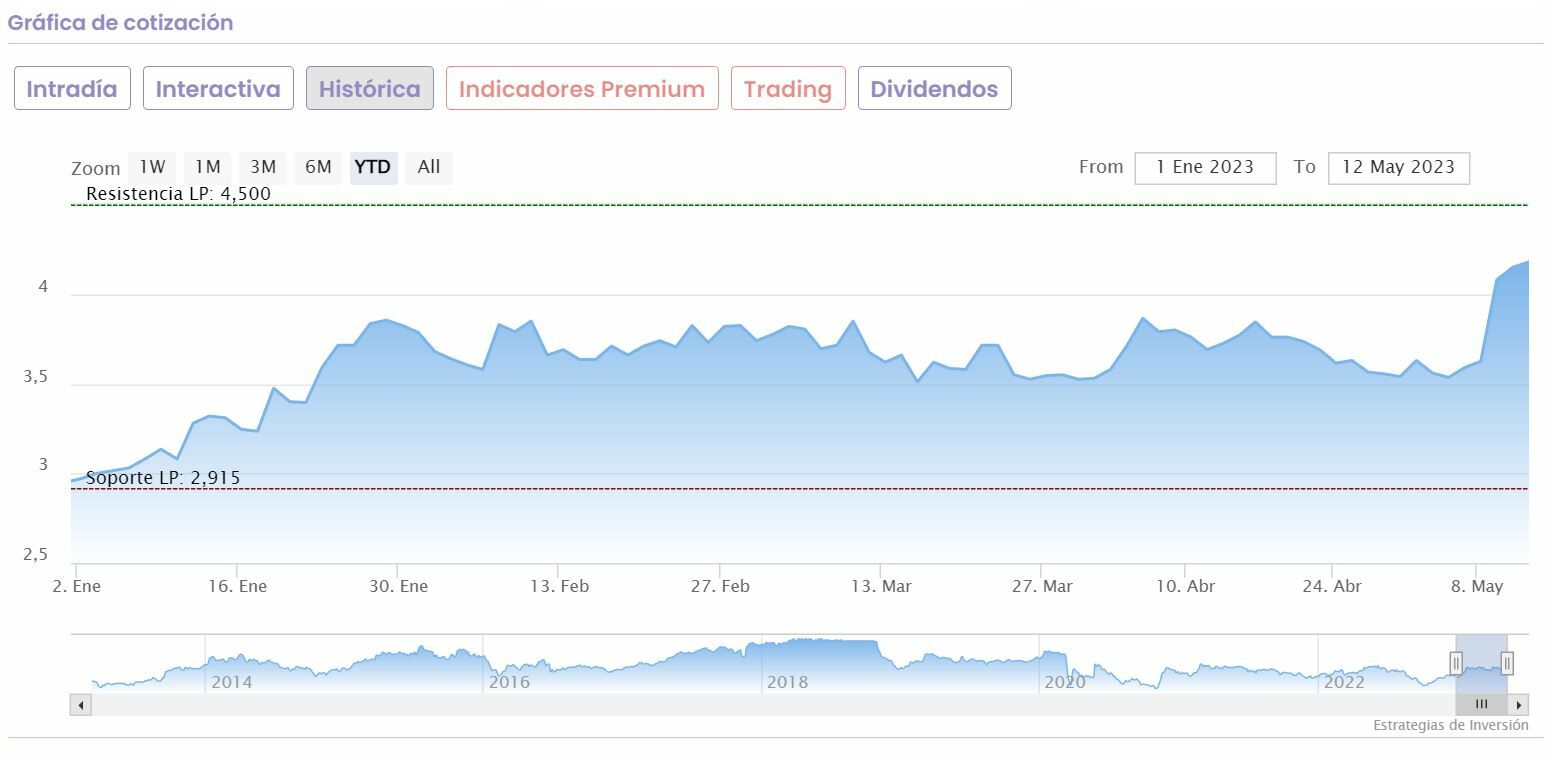Image resolution: width=1554 pixels, height=762 pixels.
Task: Choose the 3M zoom range
Action: click(263, 167)
